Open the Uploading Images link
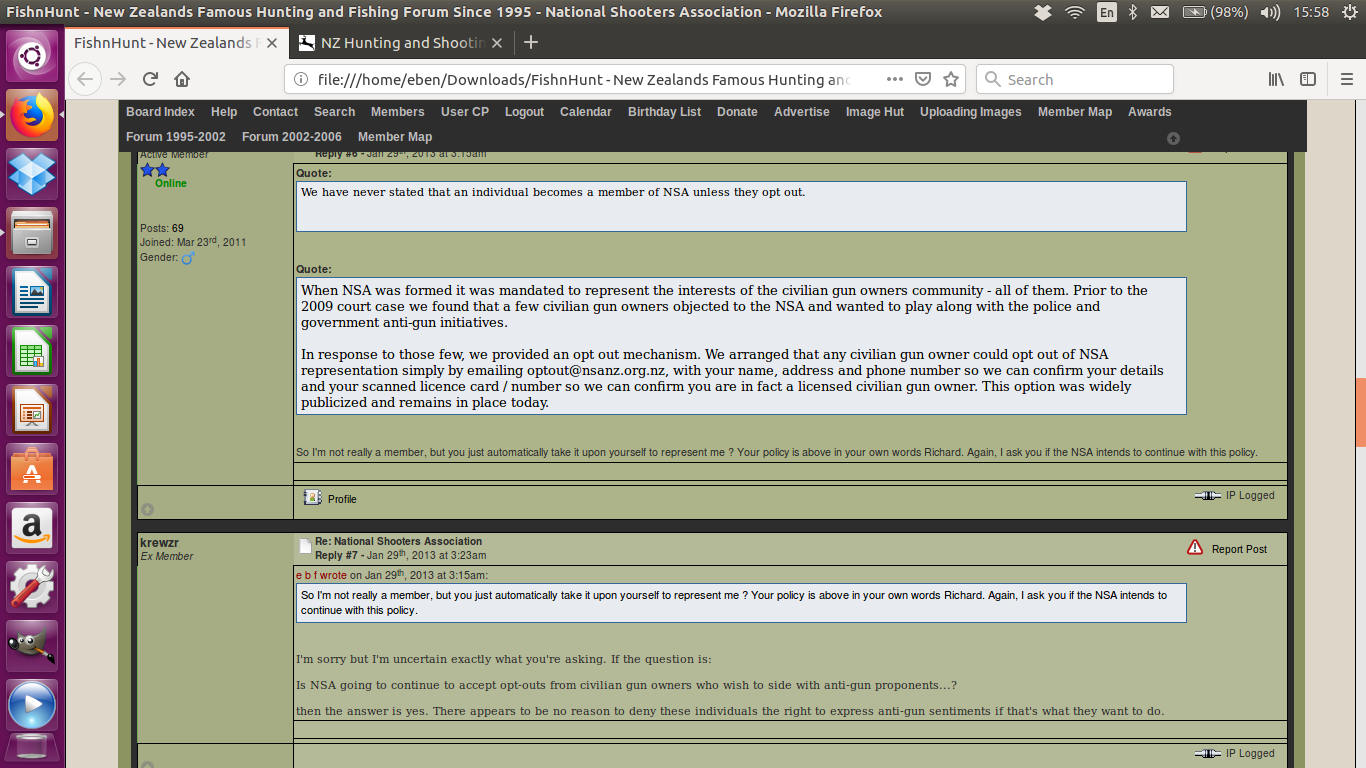The image size is (1366, 768). tap(970, 112)
